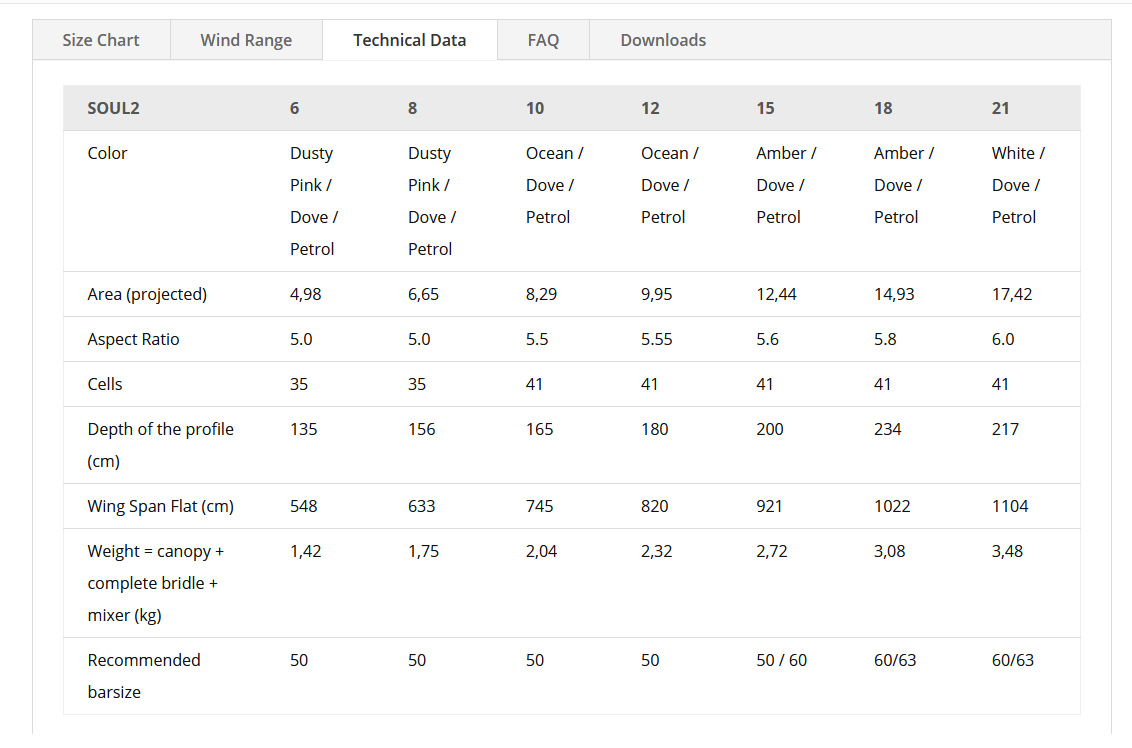
Task: Select the Aspect Ratio row label
Action: tap(134, 339)
